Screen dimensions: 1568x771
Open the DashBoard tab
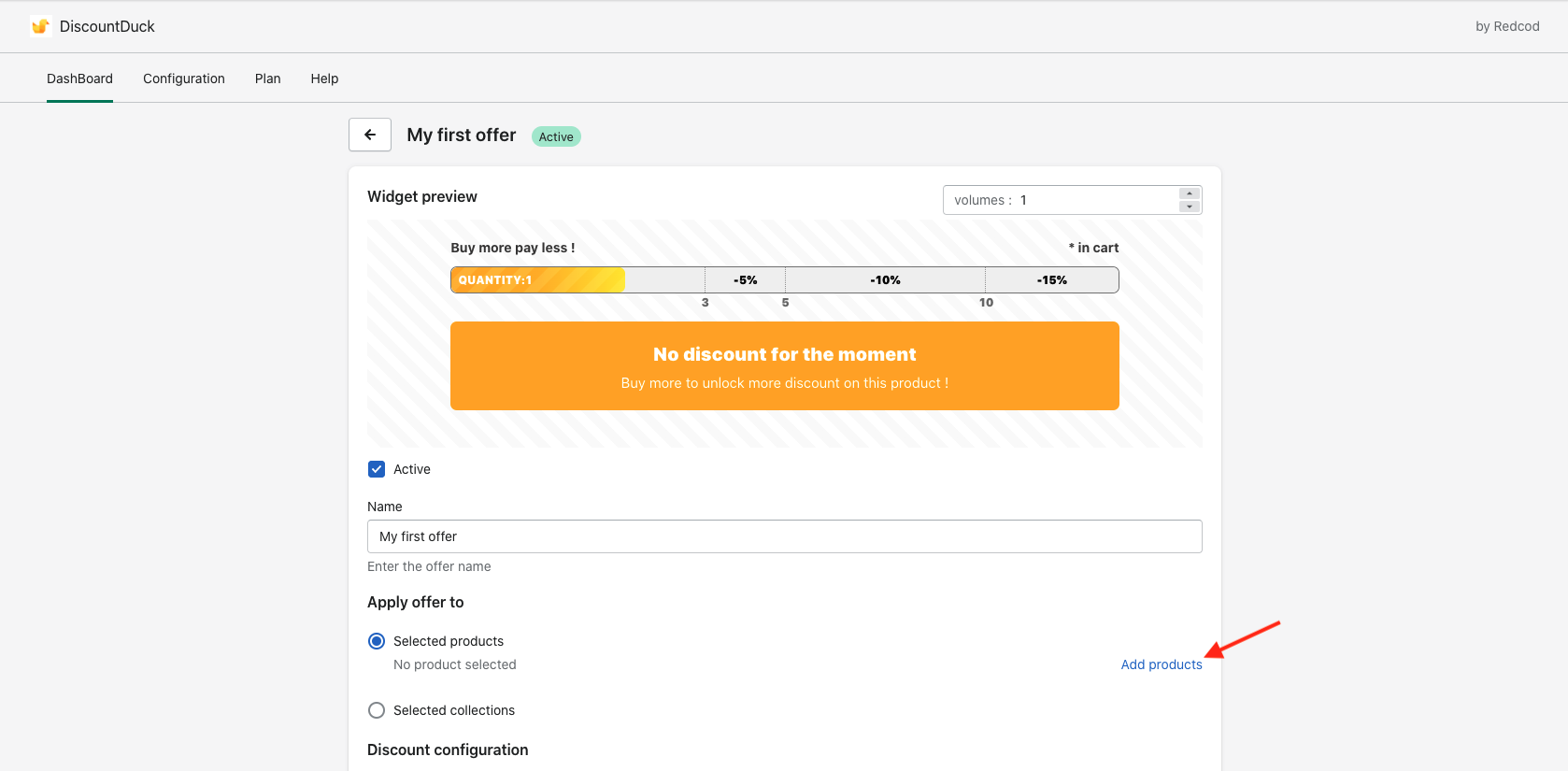[79, 79]
